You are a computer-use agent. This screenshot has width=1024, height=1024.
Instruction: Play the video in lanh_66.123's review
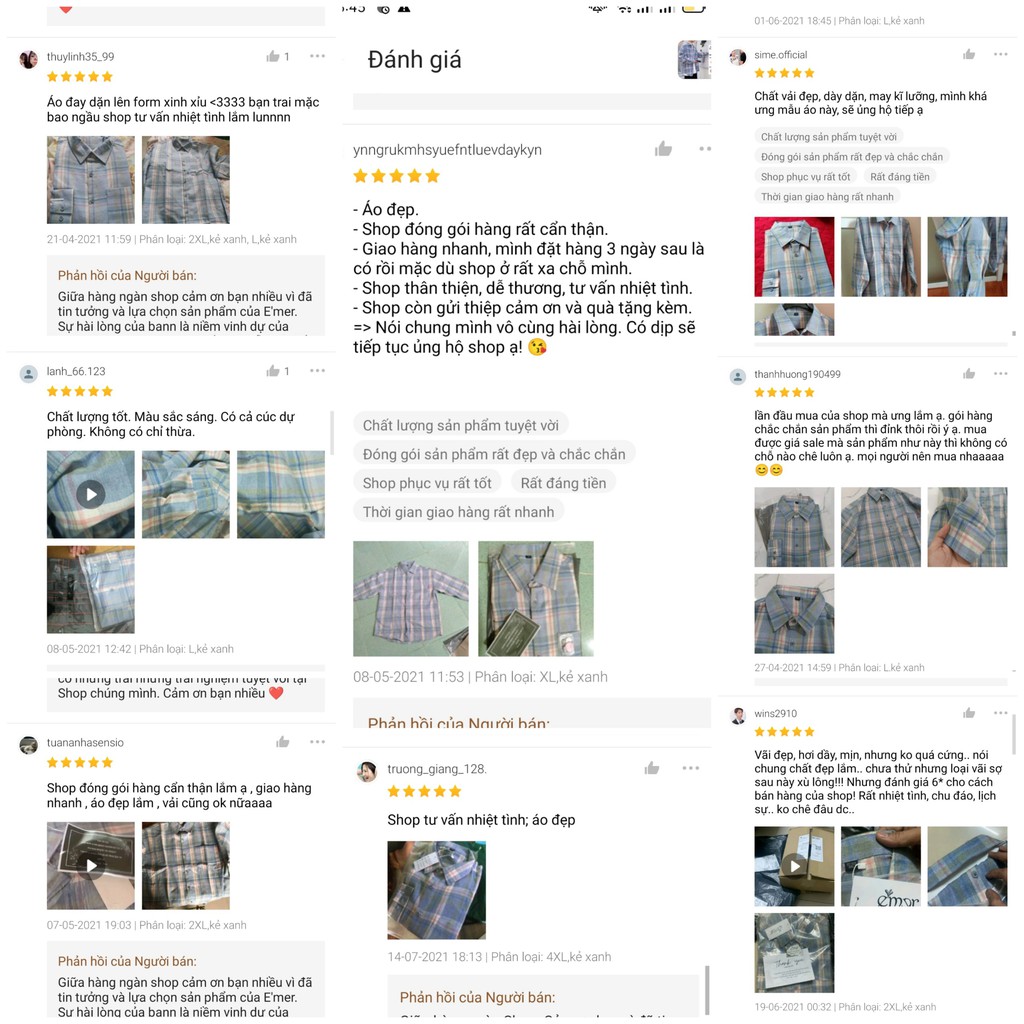pos(91,494)
